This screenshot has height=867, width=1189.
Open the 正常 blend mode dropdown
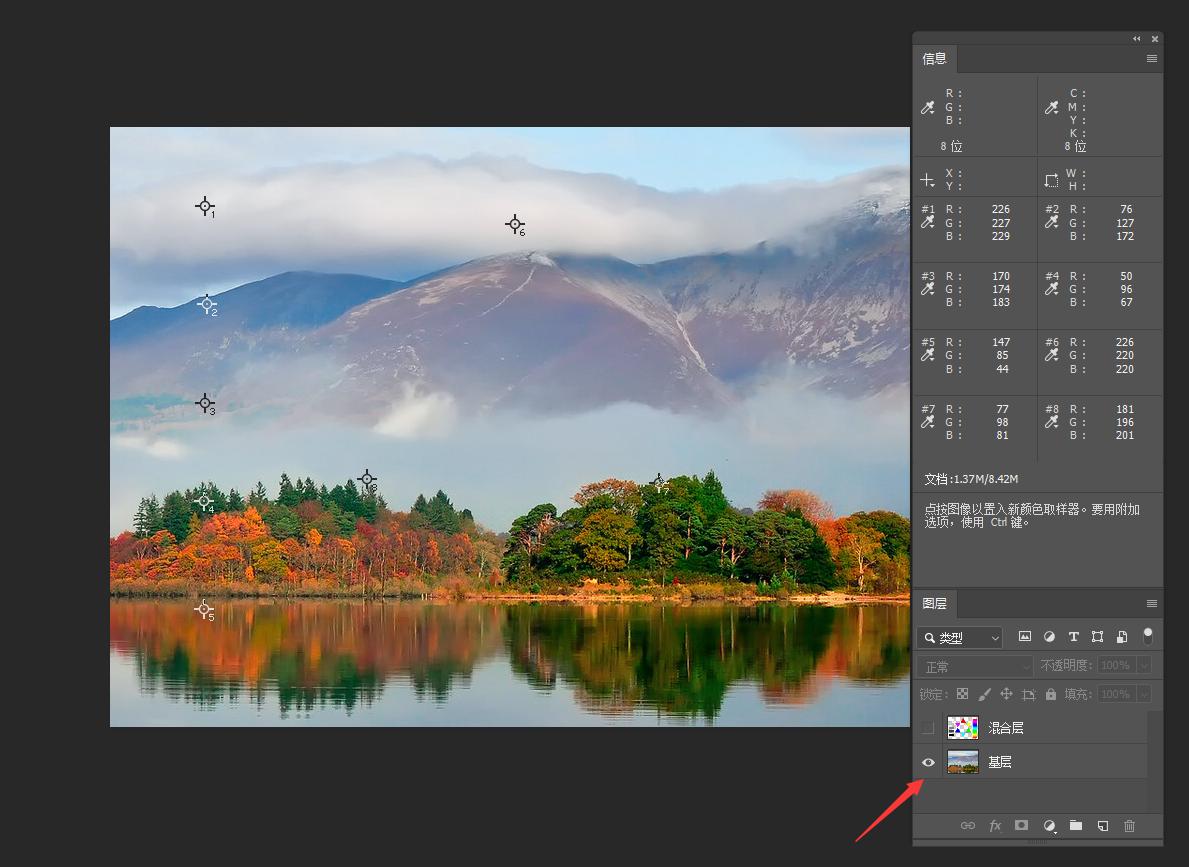[x=975, y=666]
